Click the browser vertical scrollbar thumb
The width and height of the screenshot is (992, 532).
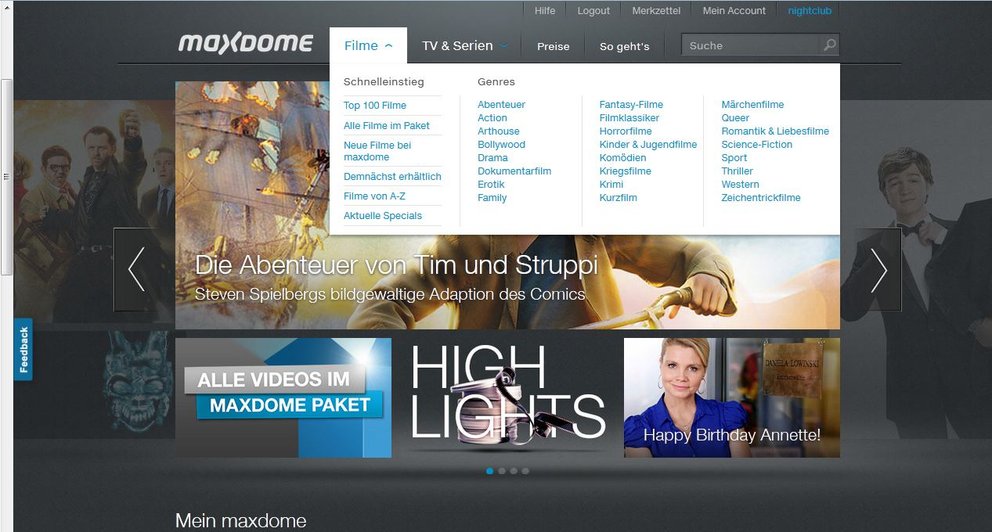[x=6, y=177]
